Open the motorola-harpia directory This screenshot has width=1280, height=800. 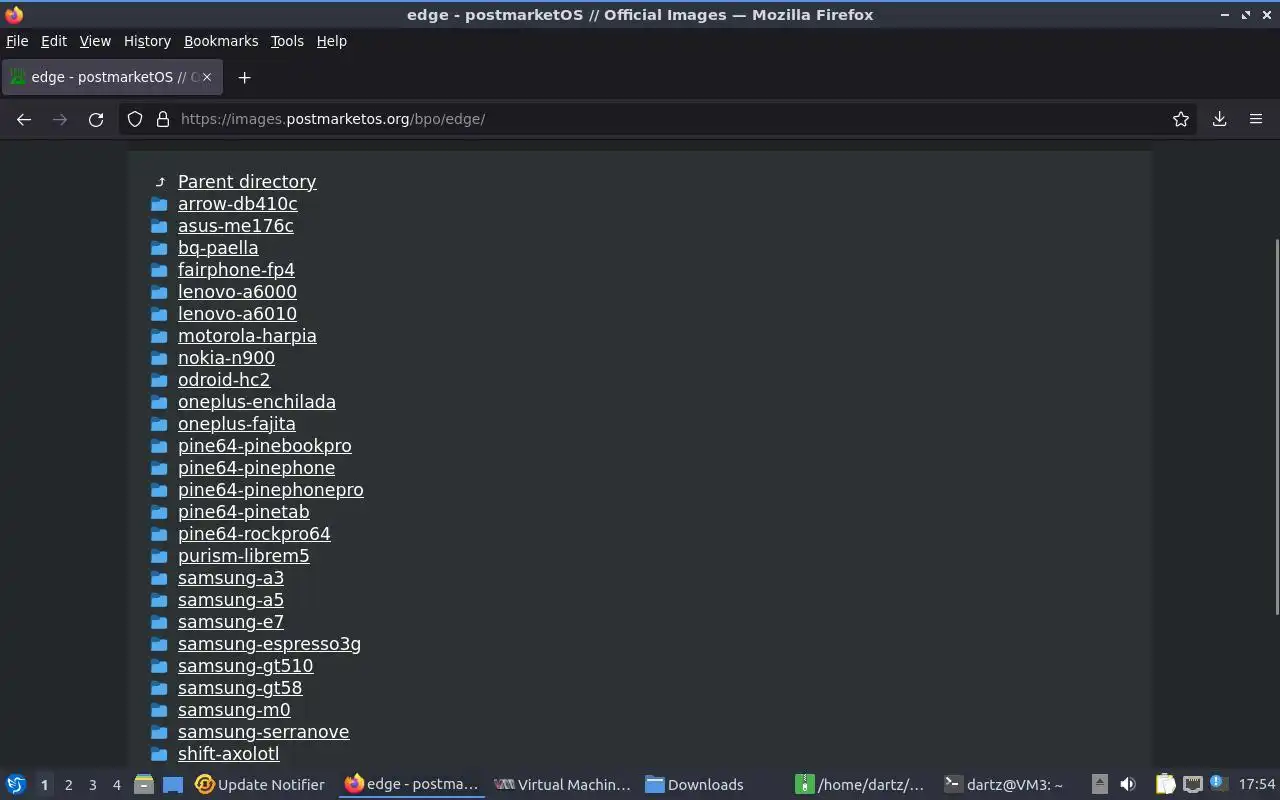click(247, 336)
